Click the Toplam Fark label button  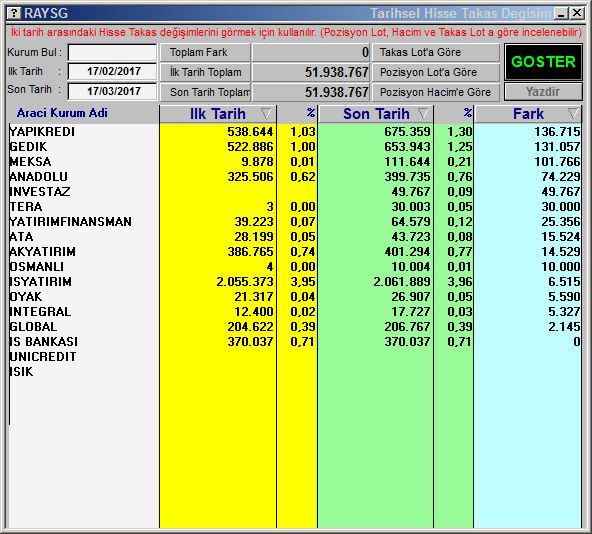tap(205, 52)
